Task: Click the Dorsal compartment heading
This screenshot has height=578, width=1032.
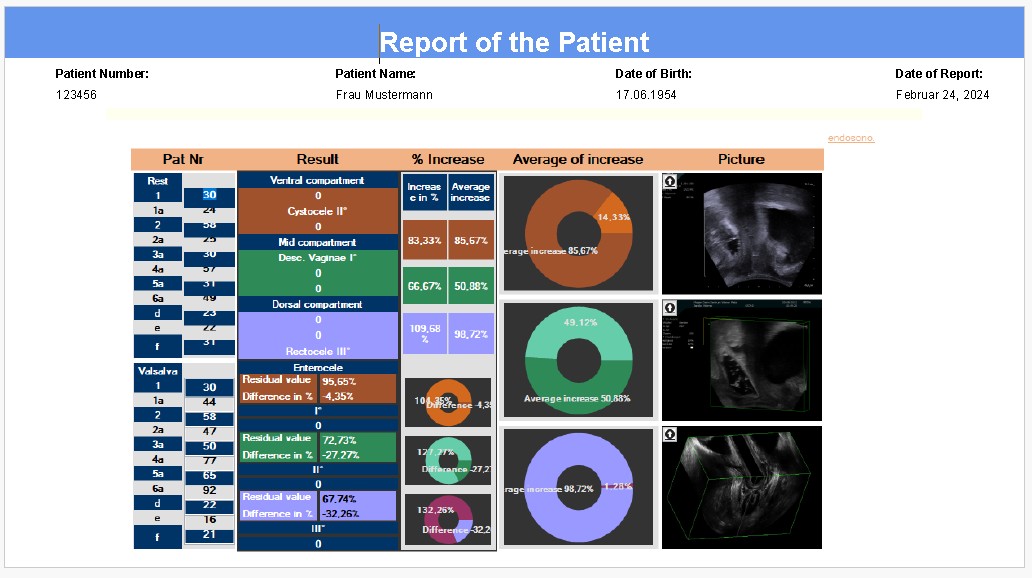Action: [x=317, y=304]
